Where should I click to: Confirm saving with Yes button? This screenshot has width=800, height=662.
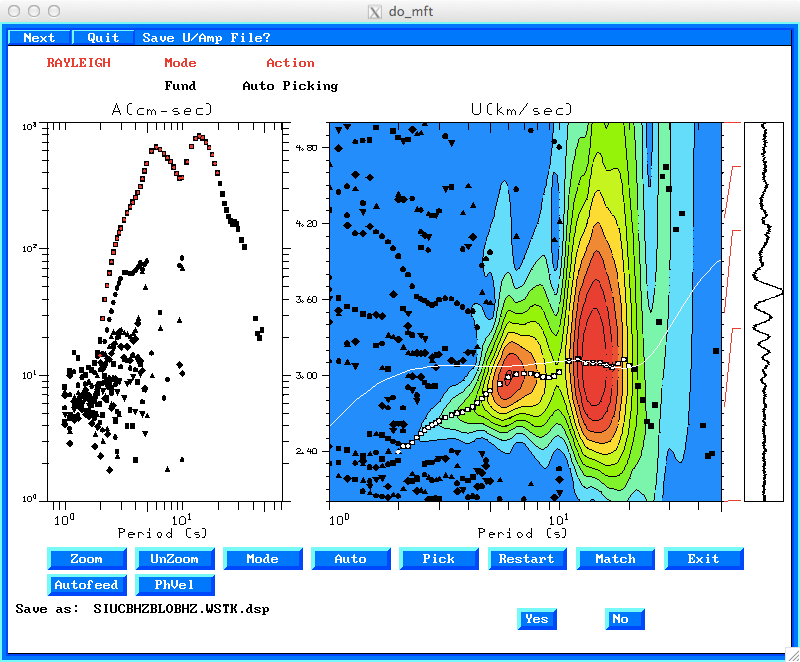point(537,619)
